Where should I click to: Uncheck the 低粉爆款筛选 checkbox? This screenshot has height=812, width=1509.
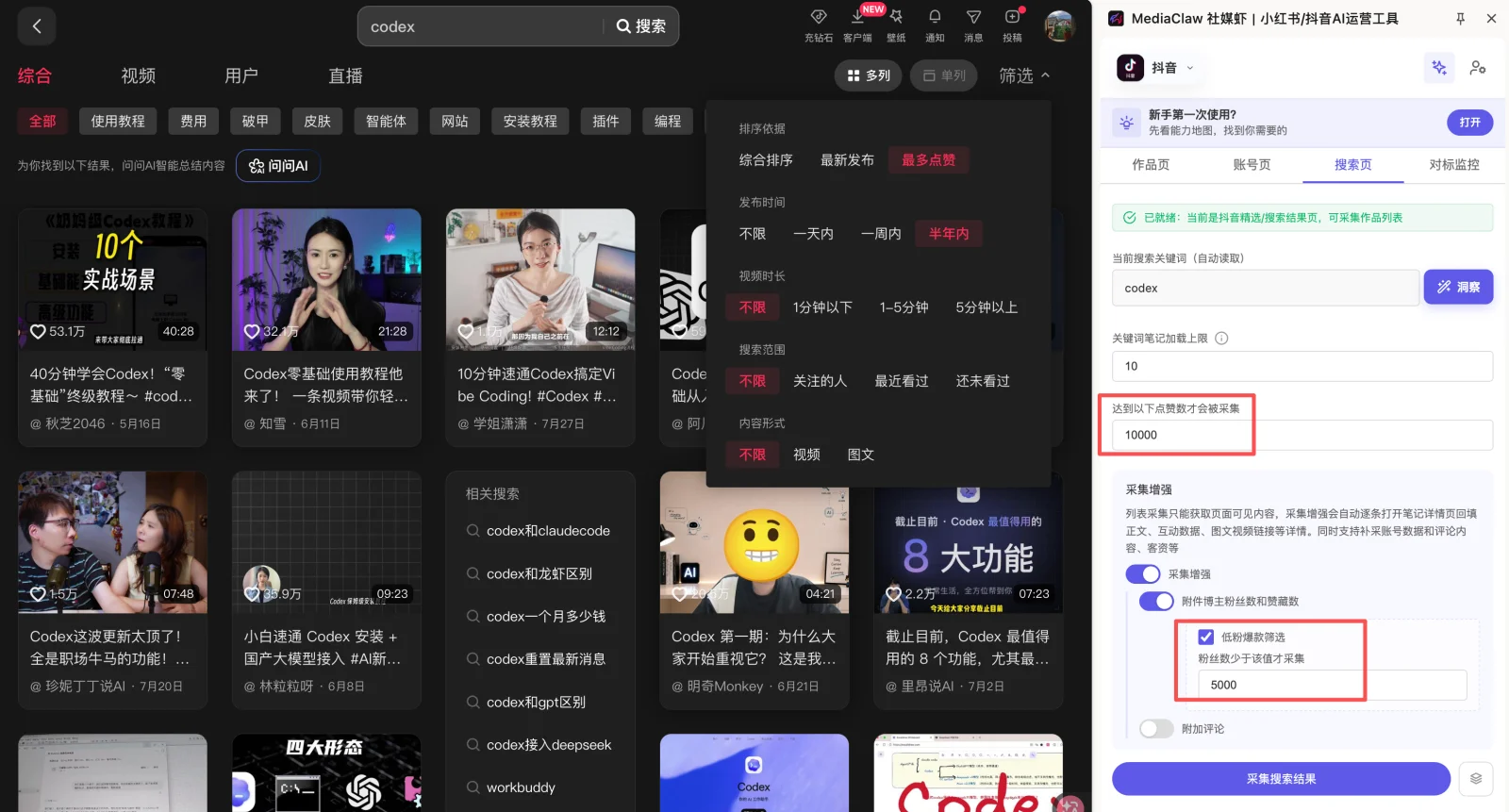(1205, 637)
